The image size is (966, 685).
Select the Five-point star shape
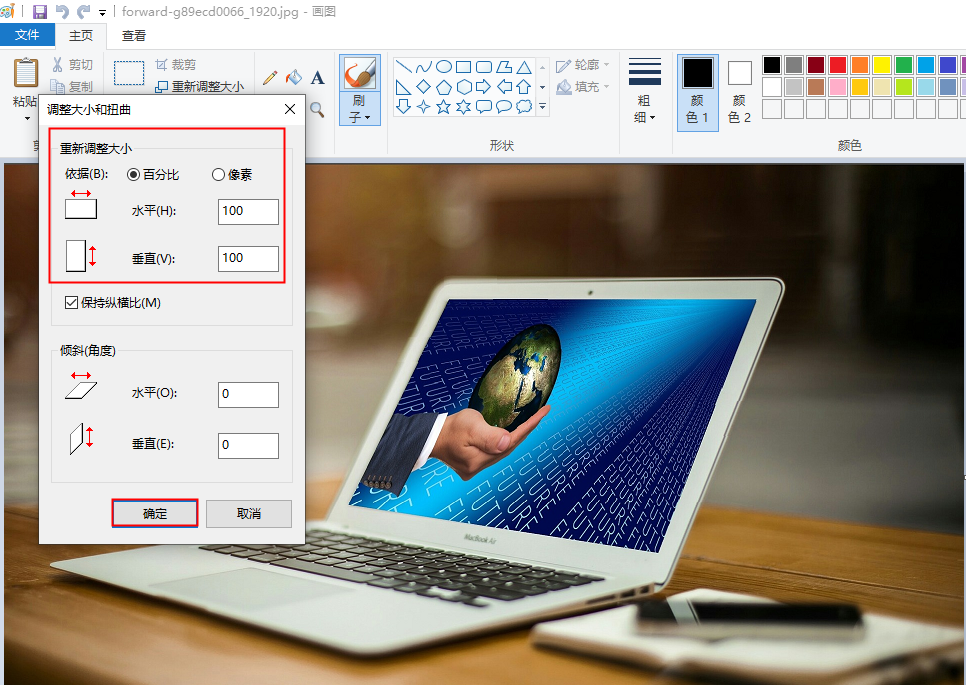tap(444, 107)
